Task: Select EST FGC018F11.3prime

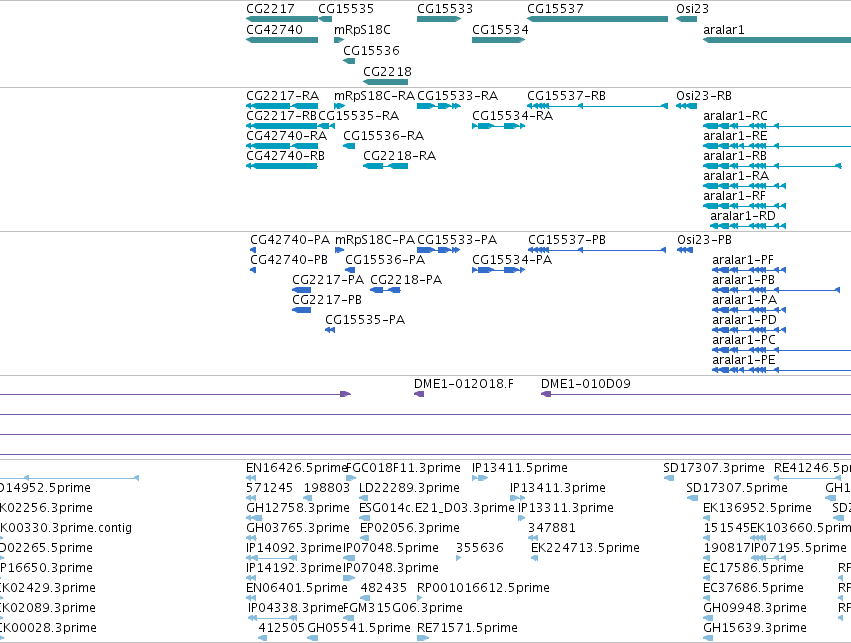Action: tap(403, 468)
